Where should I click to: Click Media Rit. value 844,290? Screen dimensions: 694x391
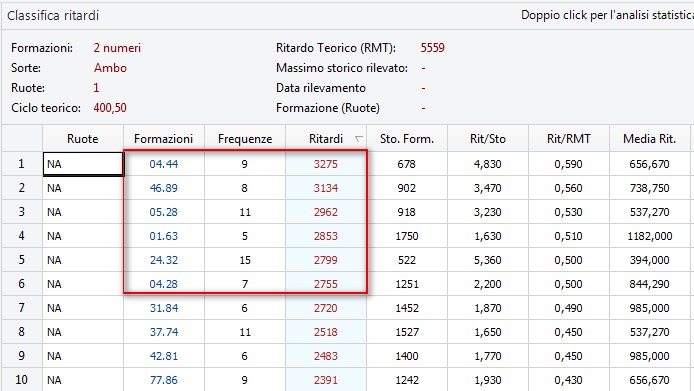click(x=649, y=284)
